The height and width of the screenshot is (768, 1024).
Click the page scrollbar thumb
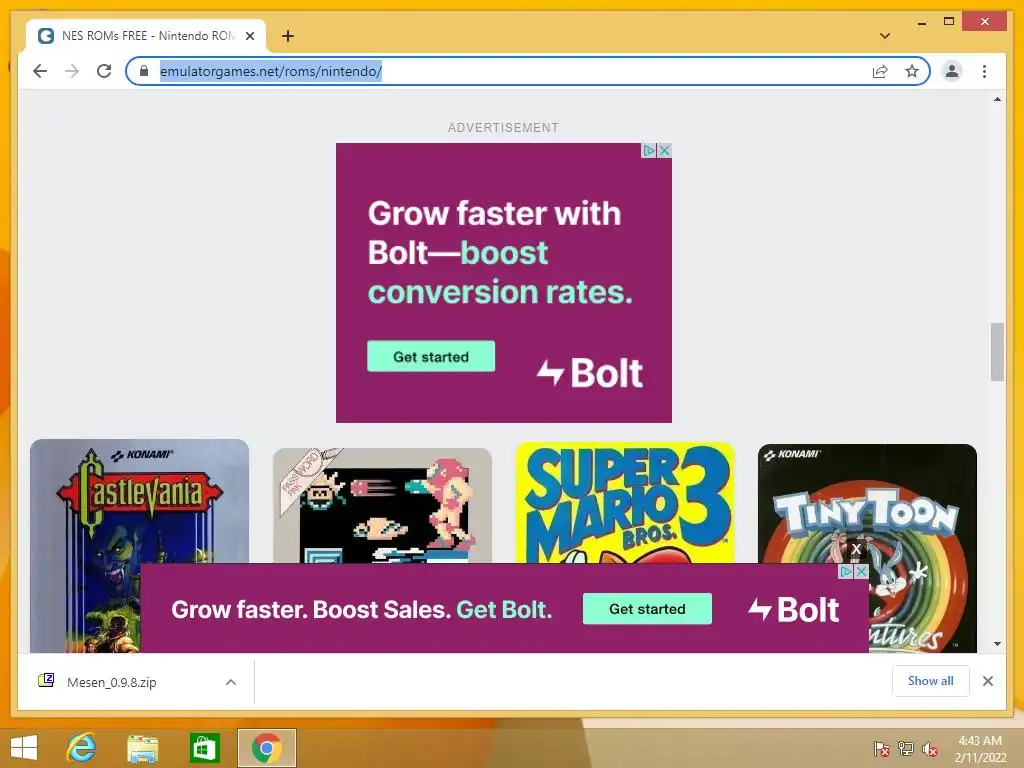click(x=997, y=351)
